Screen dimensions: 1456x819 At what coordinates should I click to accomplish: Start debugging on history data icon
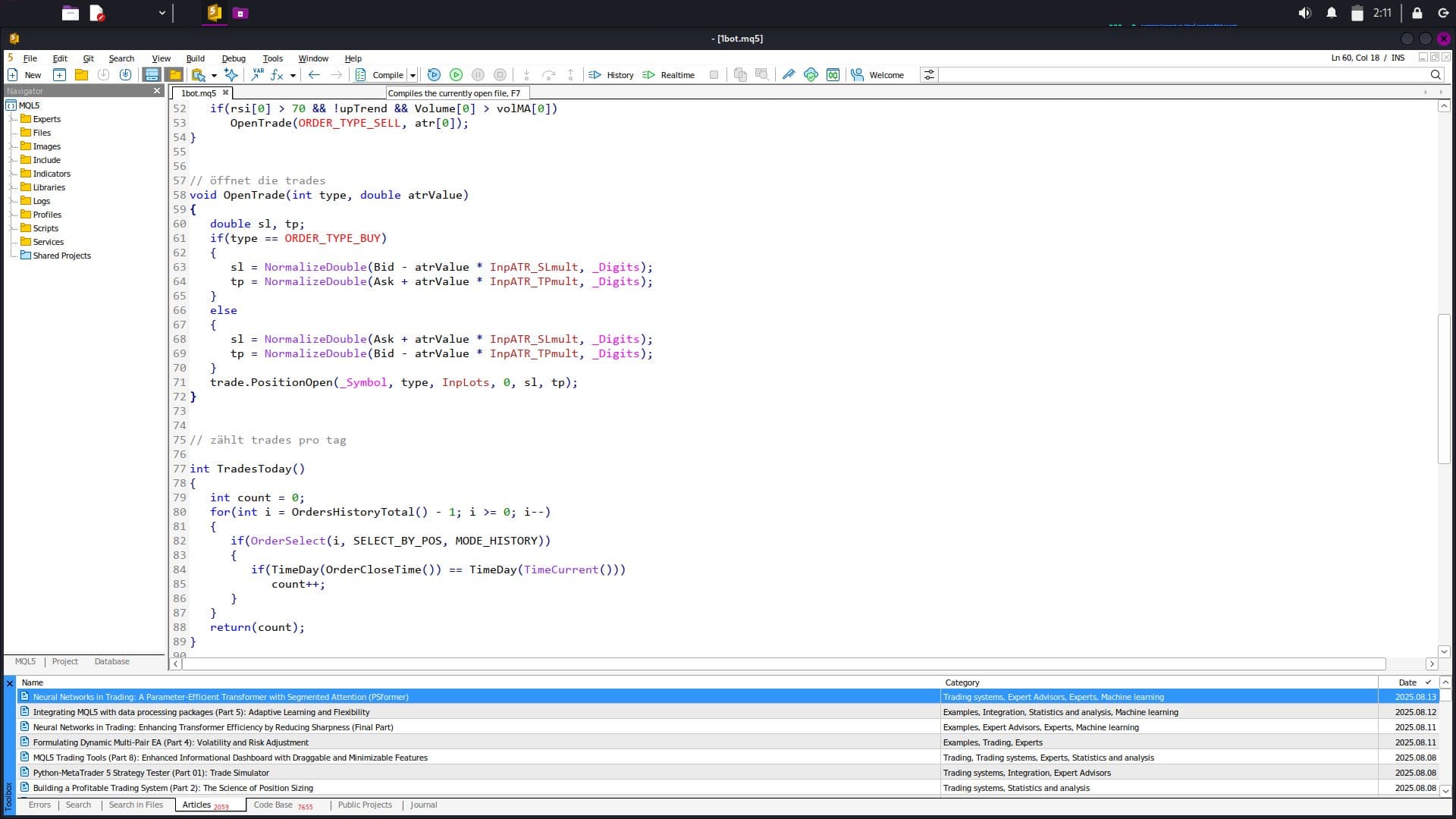point(434,74)
